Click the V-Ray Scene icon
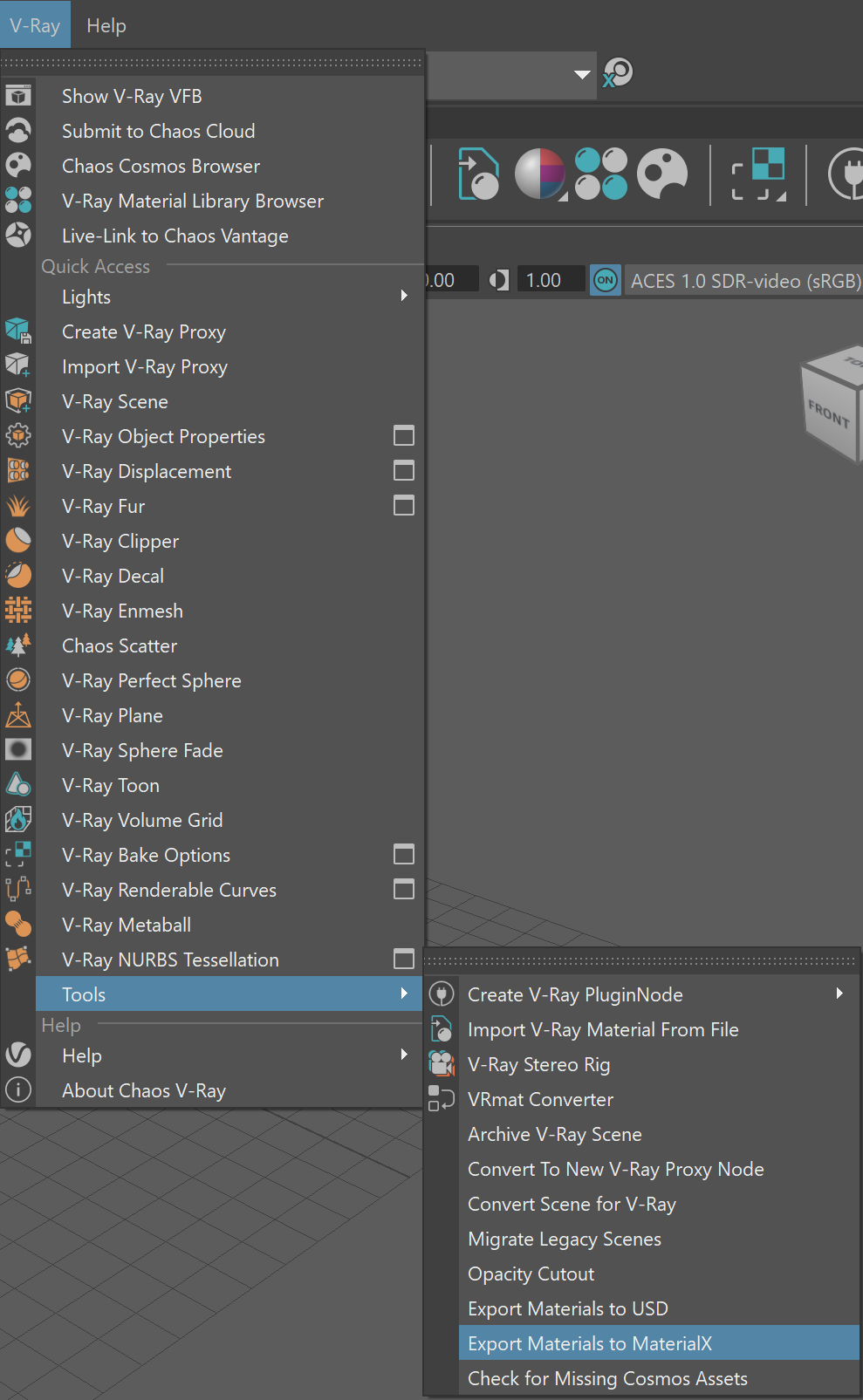Screen dimensions: 863x1400 click(18, 400)
